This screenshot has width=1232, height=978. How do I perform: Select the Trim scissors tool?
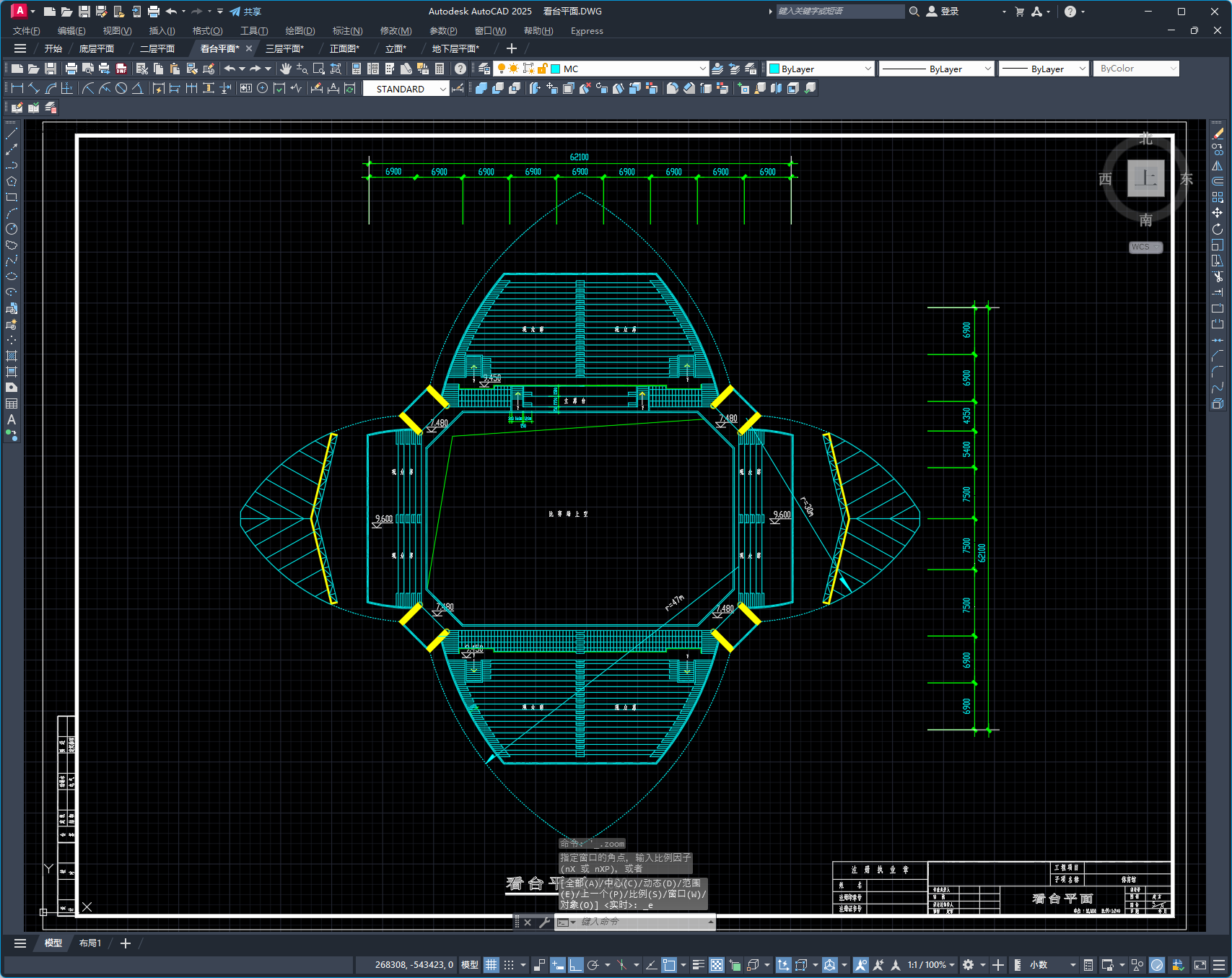(x=1218, y=276)
